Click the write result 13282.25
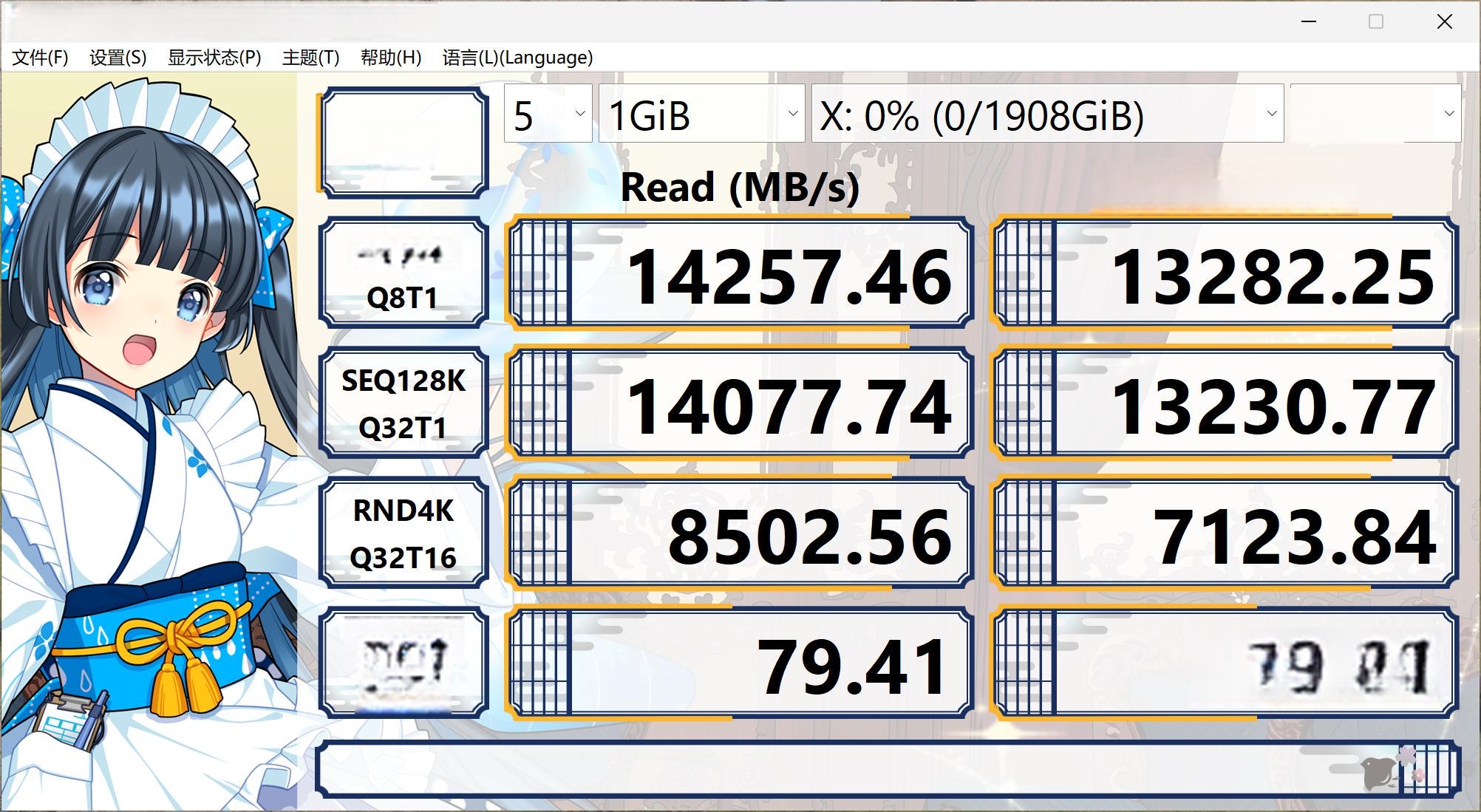Image resolution: width=1481 pixels, height=812 pixels. pos(1226,273)
